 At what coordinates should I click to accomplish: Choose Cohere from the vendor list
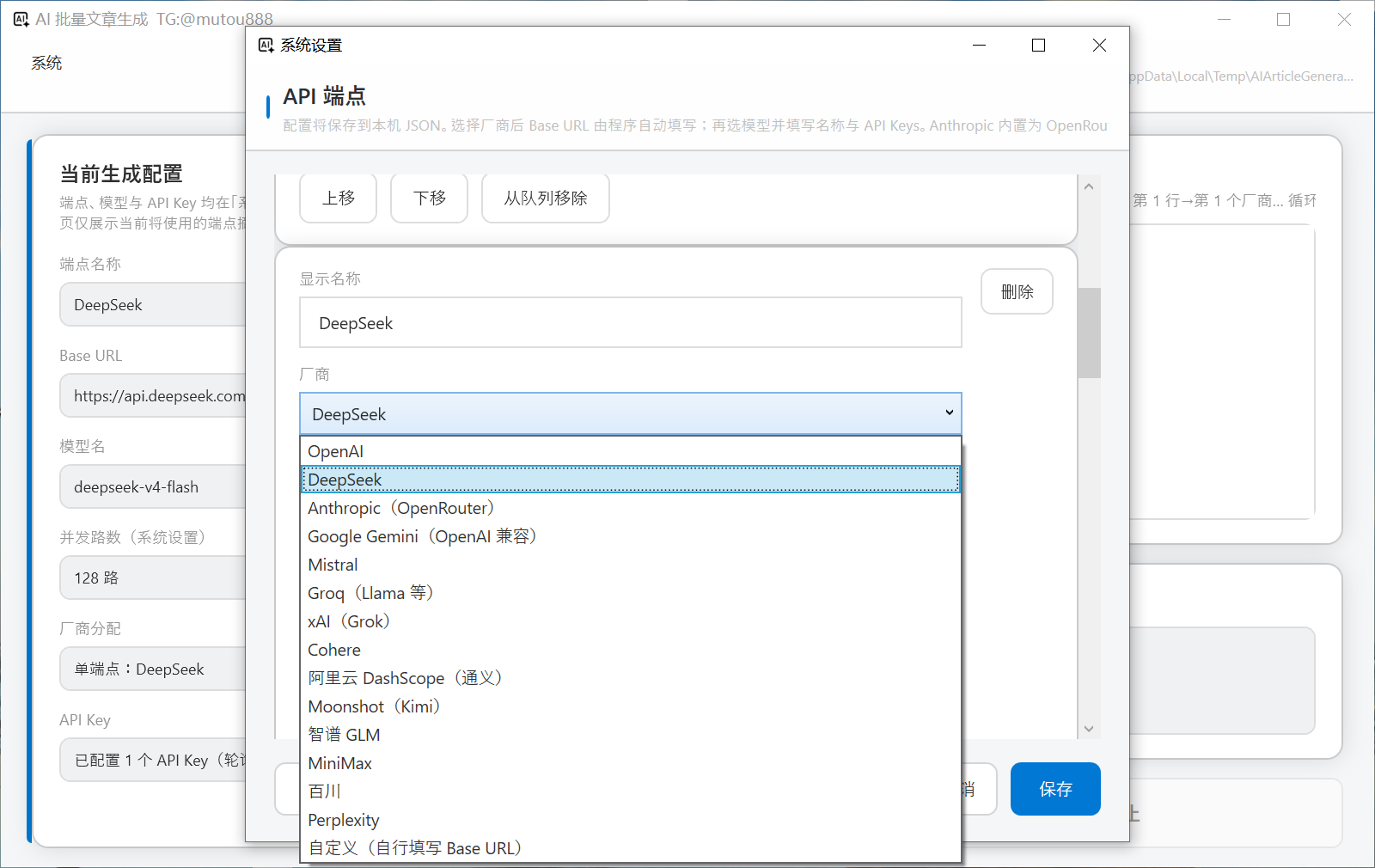click(x=630, y=650)
